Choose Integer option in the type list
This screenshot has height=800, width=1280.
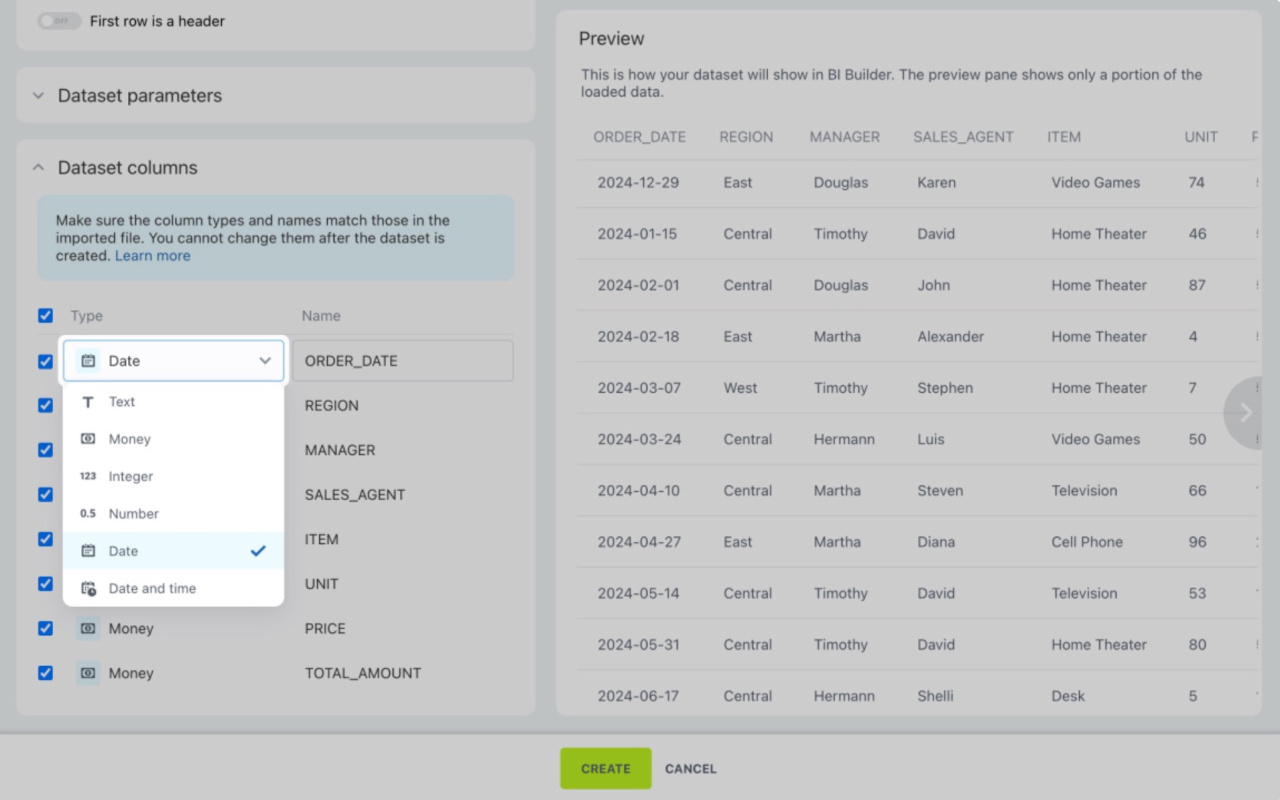(131, 477)
